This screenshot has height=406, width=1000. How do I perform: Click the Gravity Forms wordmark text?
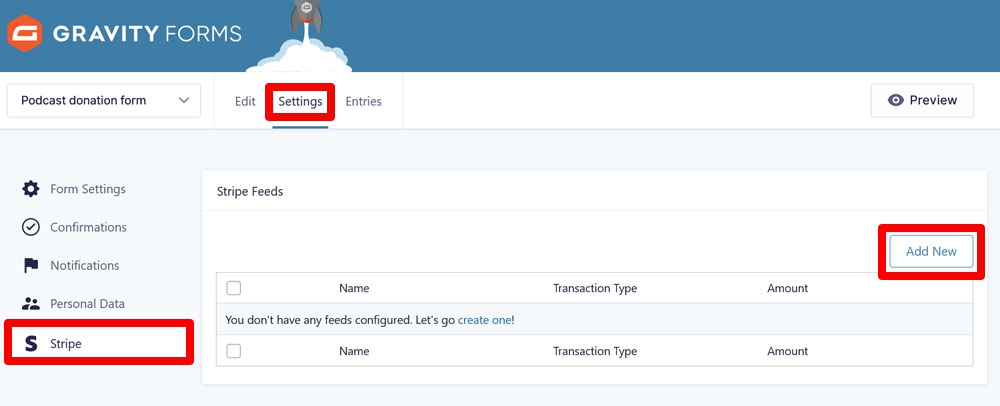pyautogui.click(x=147, y=33)
